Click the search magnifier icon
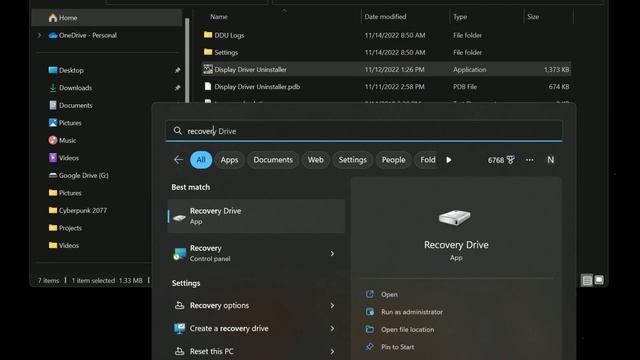 point(178,131)
